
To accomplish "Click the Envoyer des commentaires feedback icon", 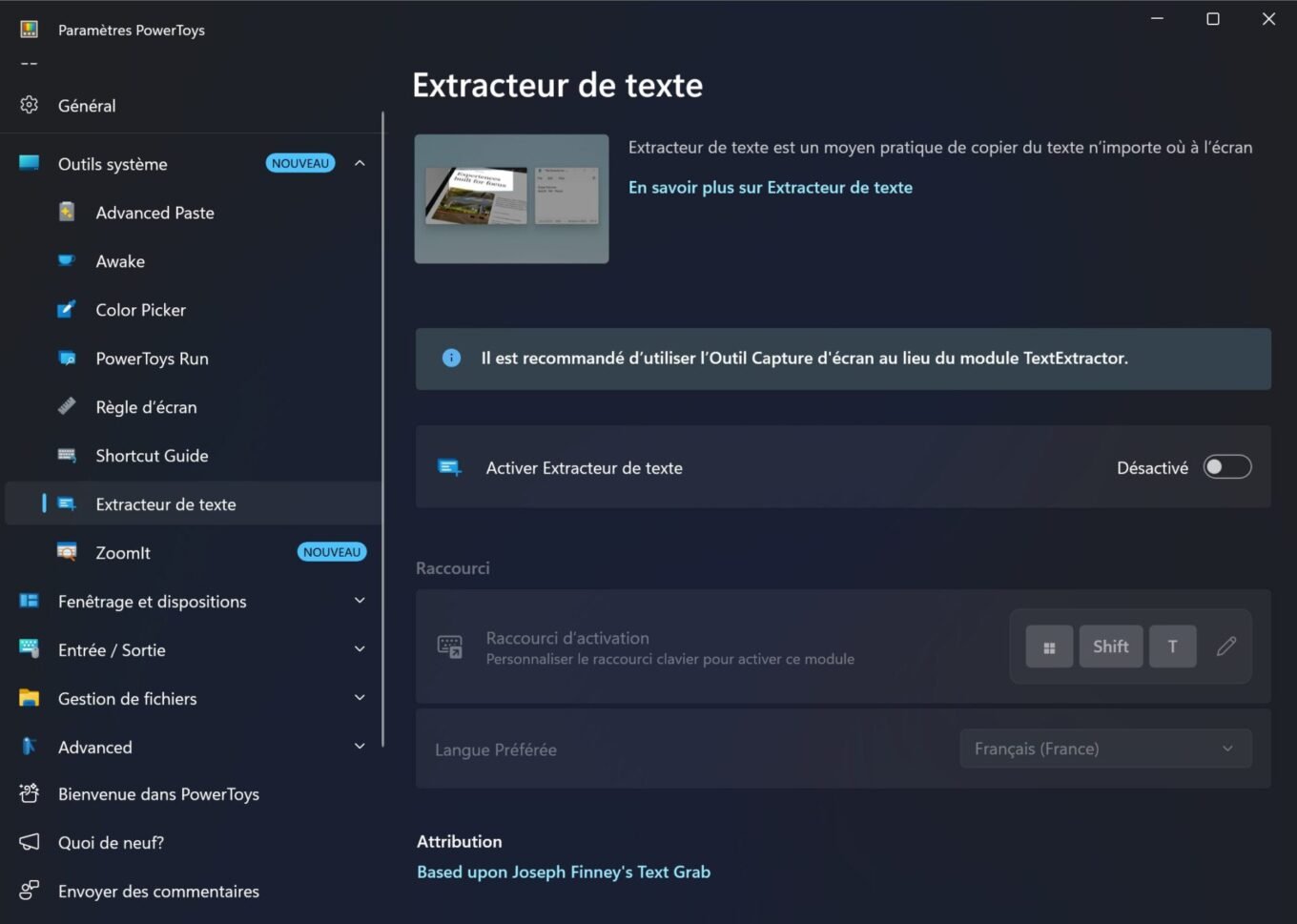I will [30, 891].
